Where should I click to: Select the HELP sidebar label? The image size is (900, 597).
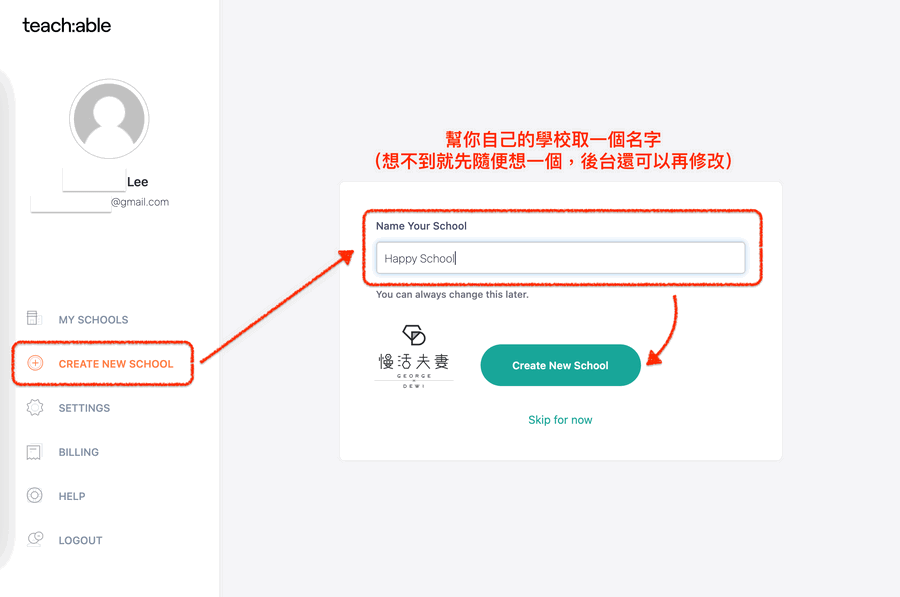pos(72,496)
